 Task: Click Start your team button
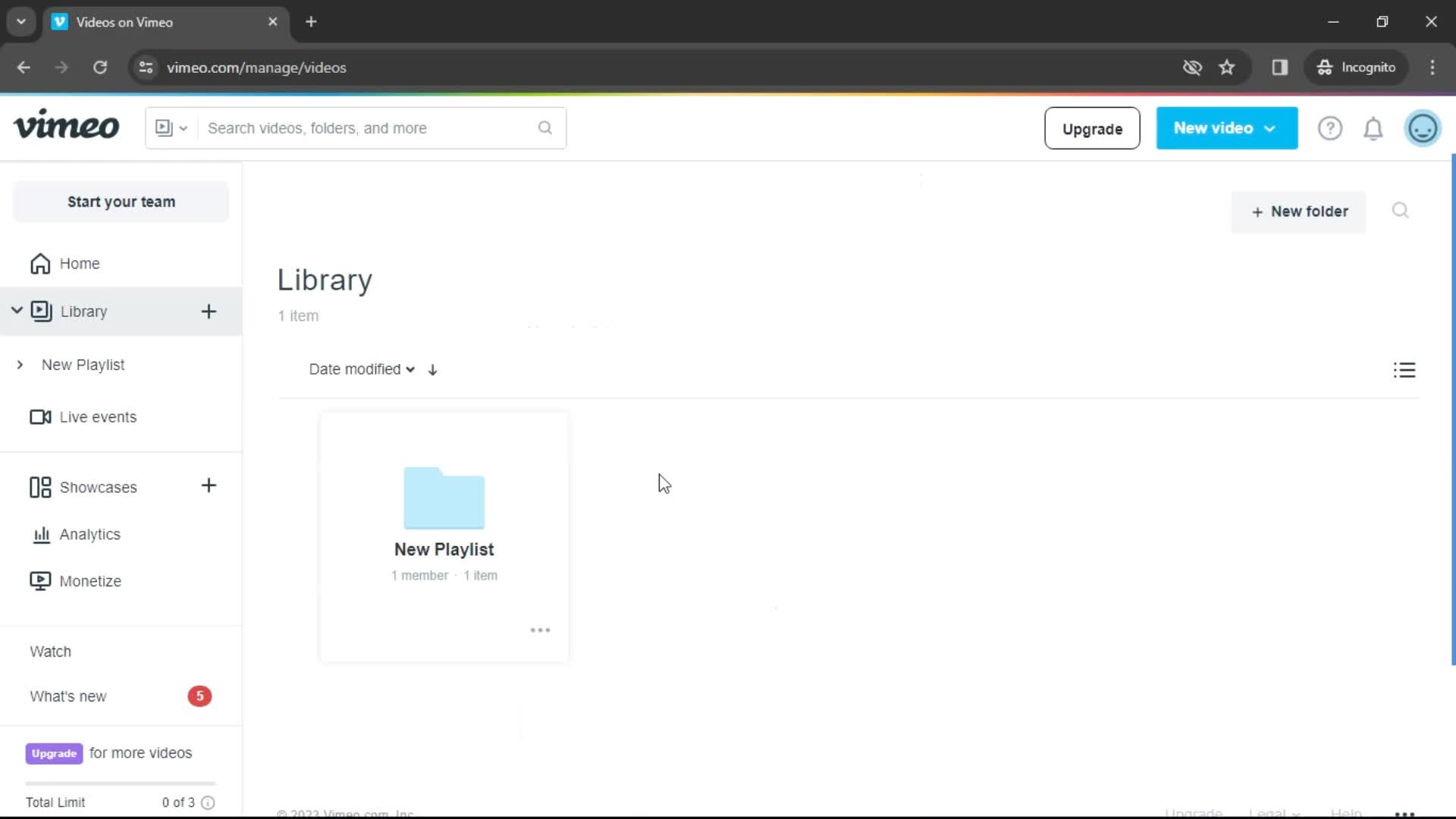[121, 202]
